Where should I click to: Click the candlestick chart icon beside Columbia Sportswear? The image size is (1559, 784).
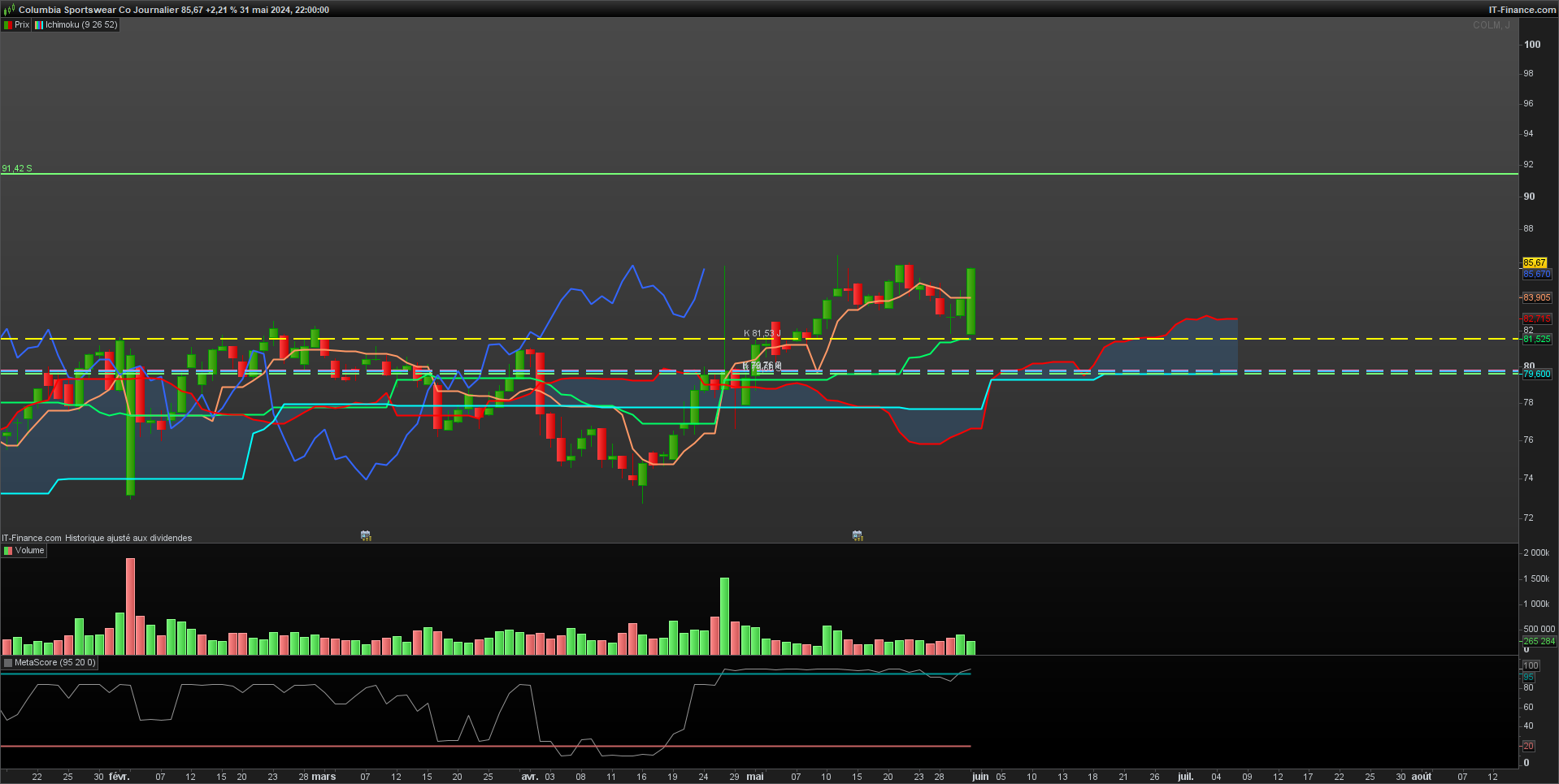point(9,10)
